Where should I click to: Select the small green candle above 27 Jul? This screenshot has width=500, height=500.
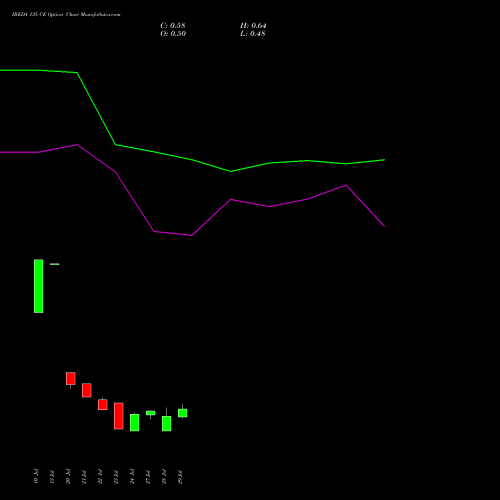[151, 413]
